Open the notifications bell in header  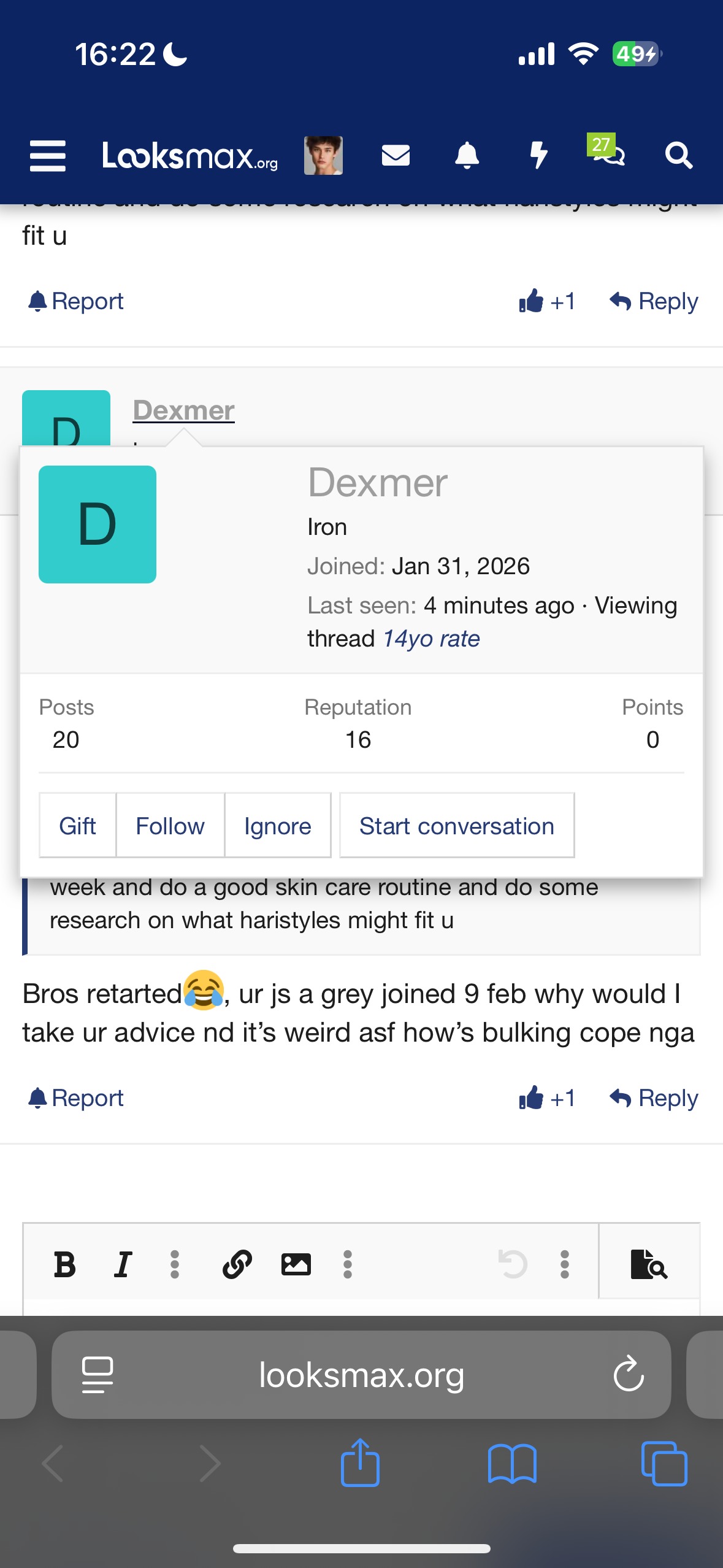[x=467, y=155]
